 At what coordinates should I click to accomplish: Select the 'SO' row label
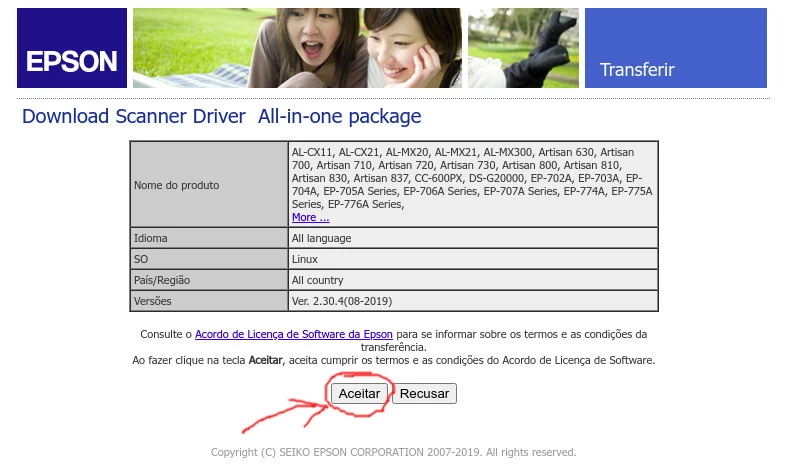[209, 259]
